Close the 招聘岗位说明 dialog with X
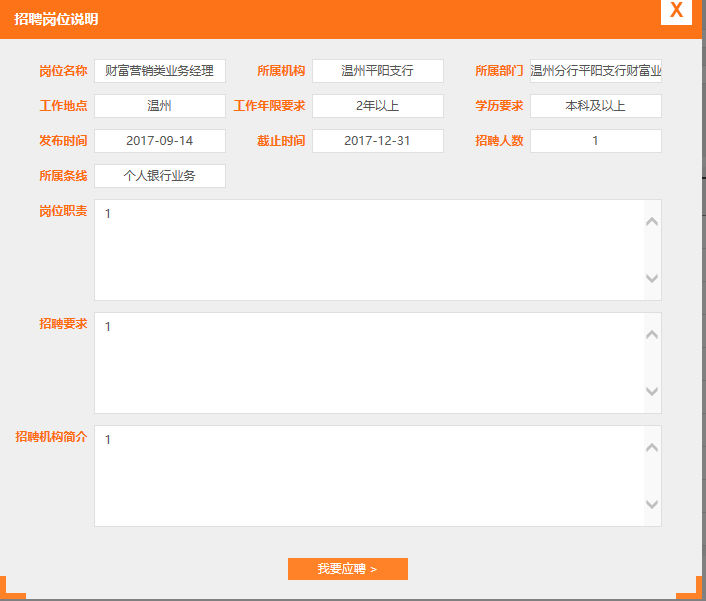706x601 pixels. (x=677, y=11)
